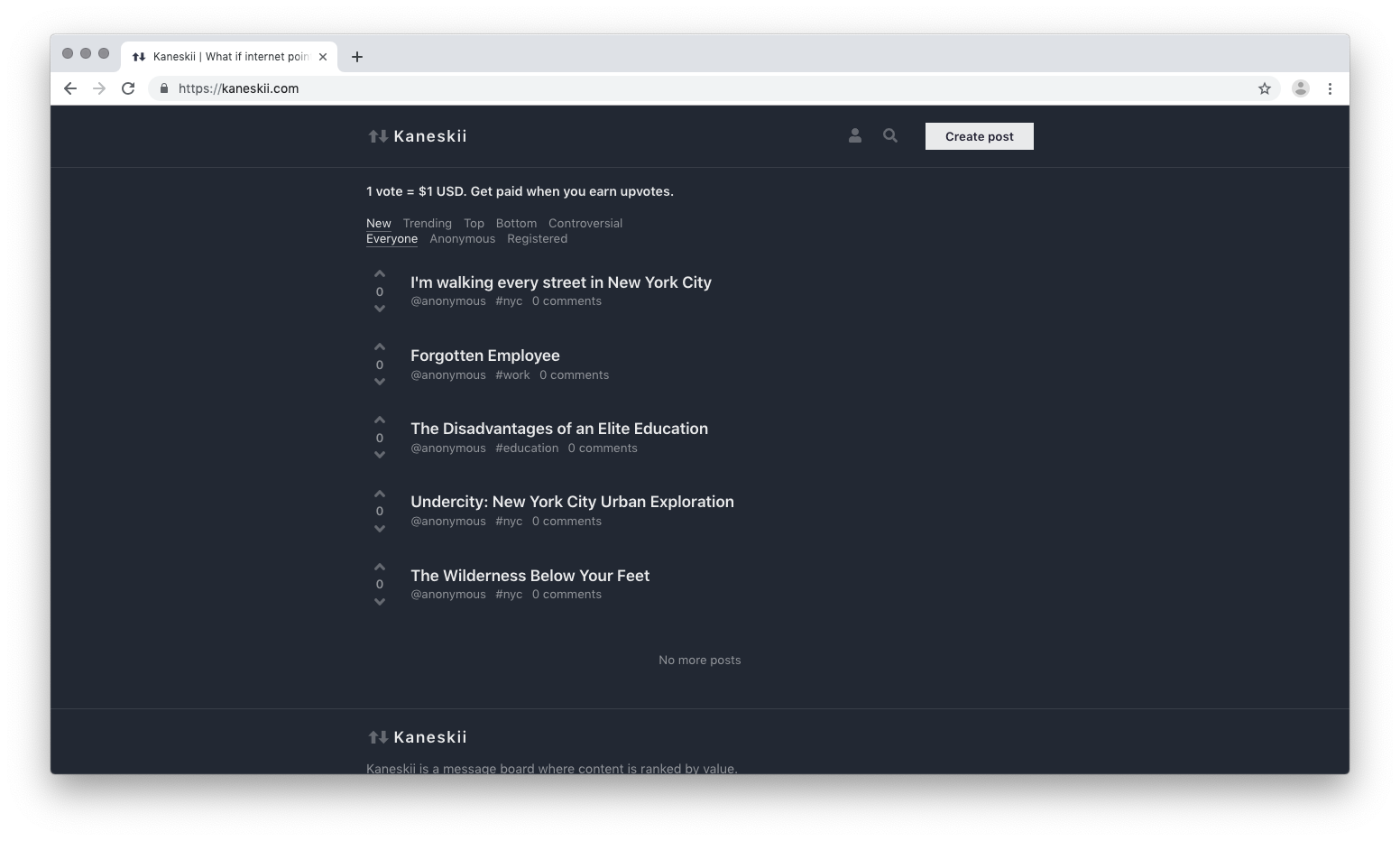Viewport: 1400px width, 841px height.
Task: Click the Create post button
Action: tap(979, 135)
